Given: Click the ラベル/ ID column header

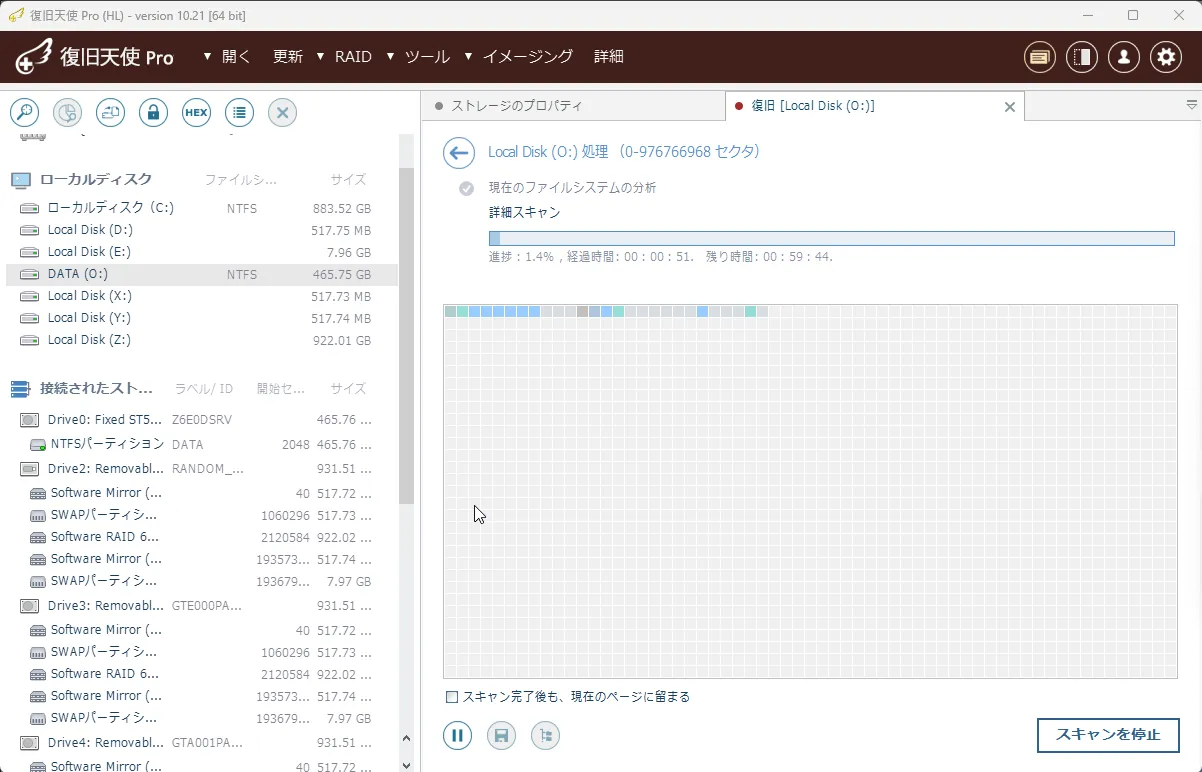Looking at the screenshot, I should (x=203, y=388).
